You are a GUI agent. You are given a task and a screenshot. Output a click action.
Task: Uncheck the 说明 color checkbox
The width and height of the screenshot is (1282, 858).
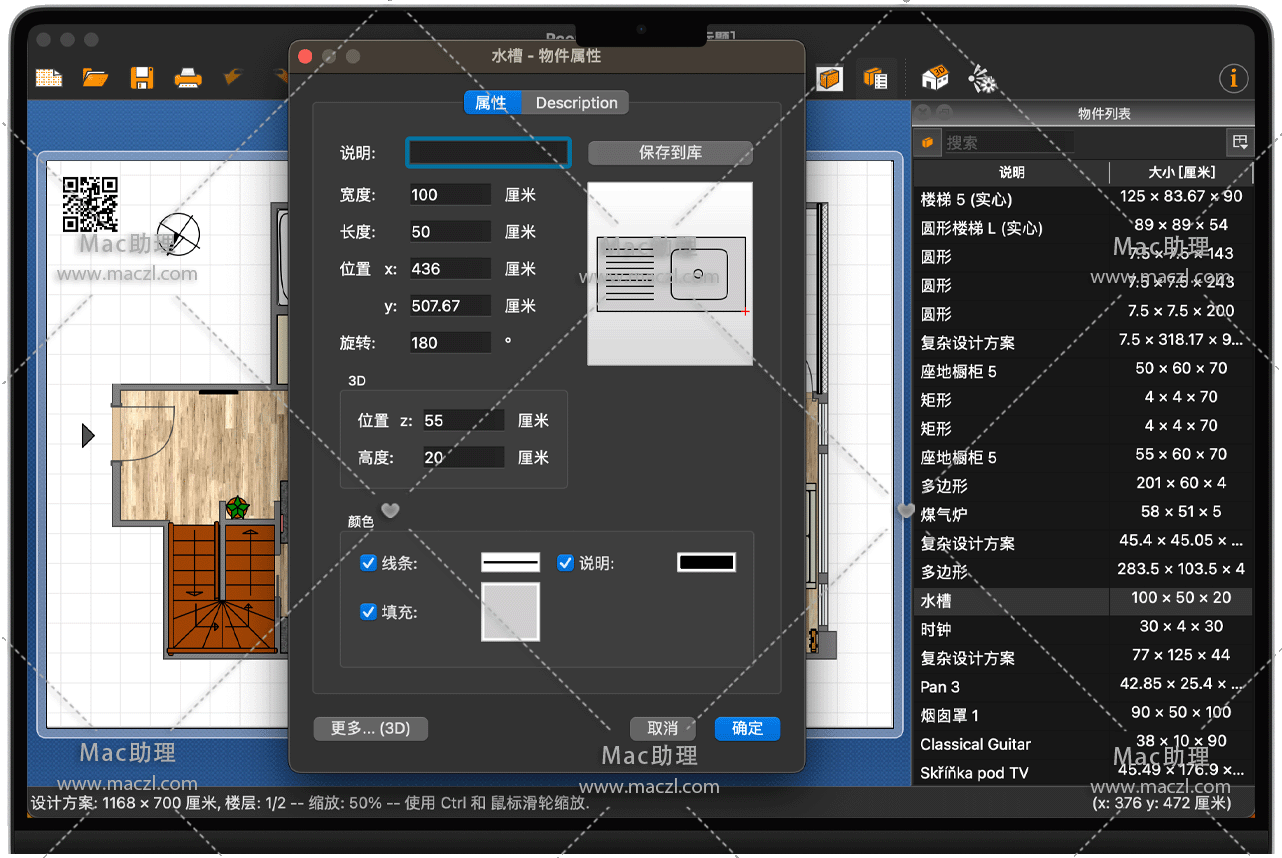pos(565,563)
